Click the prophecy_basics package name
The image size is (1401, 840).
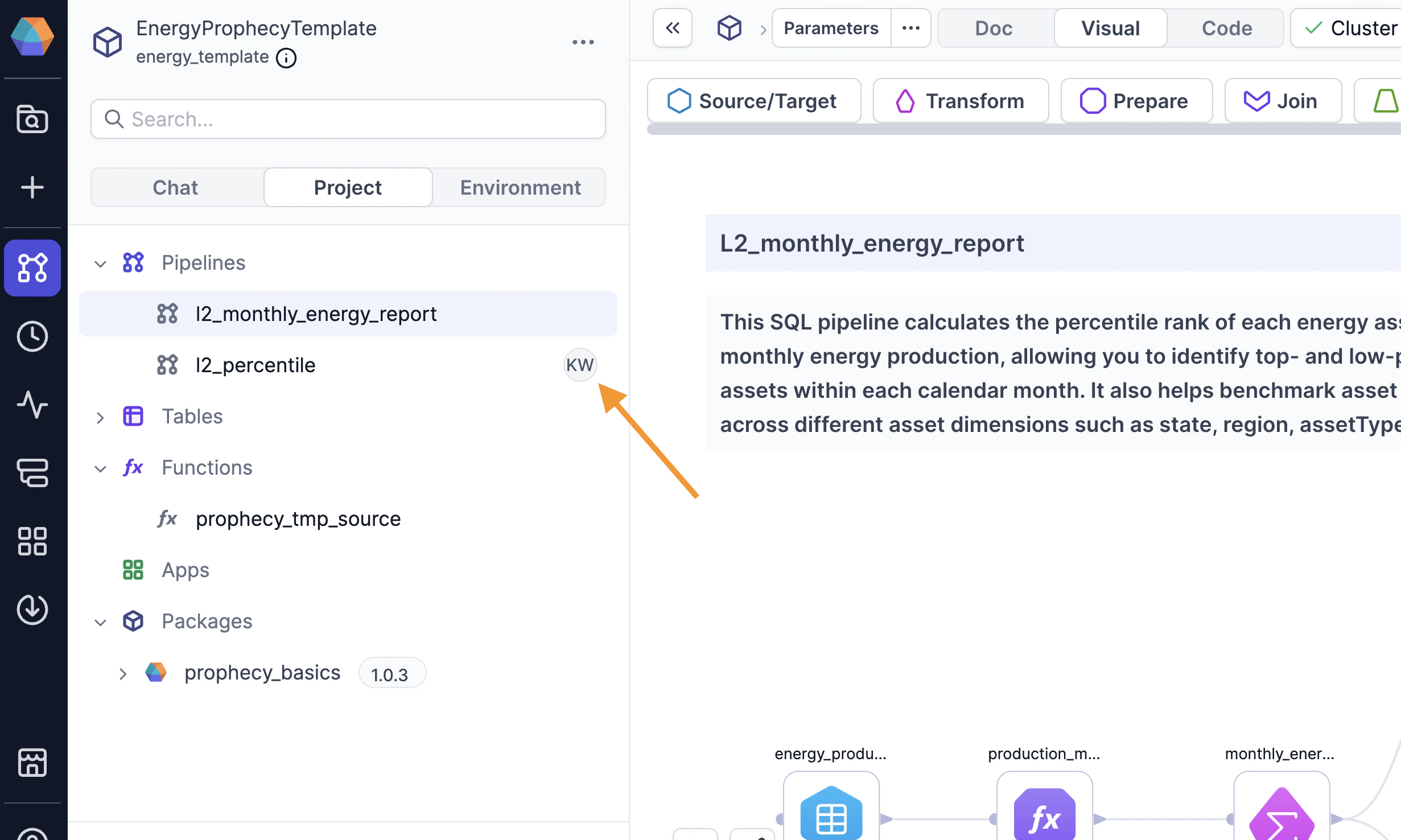click(262, 672)
